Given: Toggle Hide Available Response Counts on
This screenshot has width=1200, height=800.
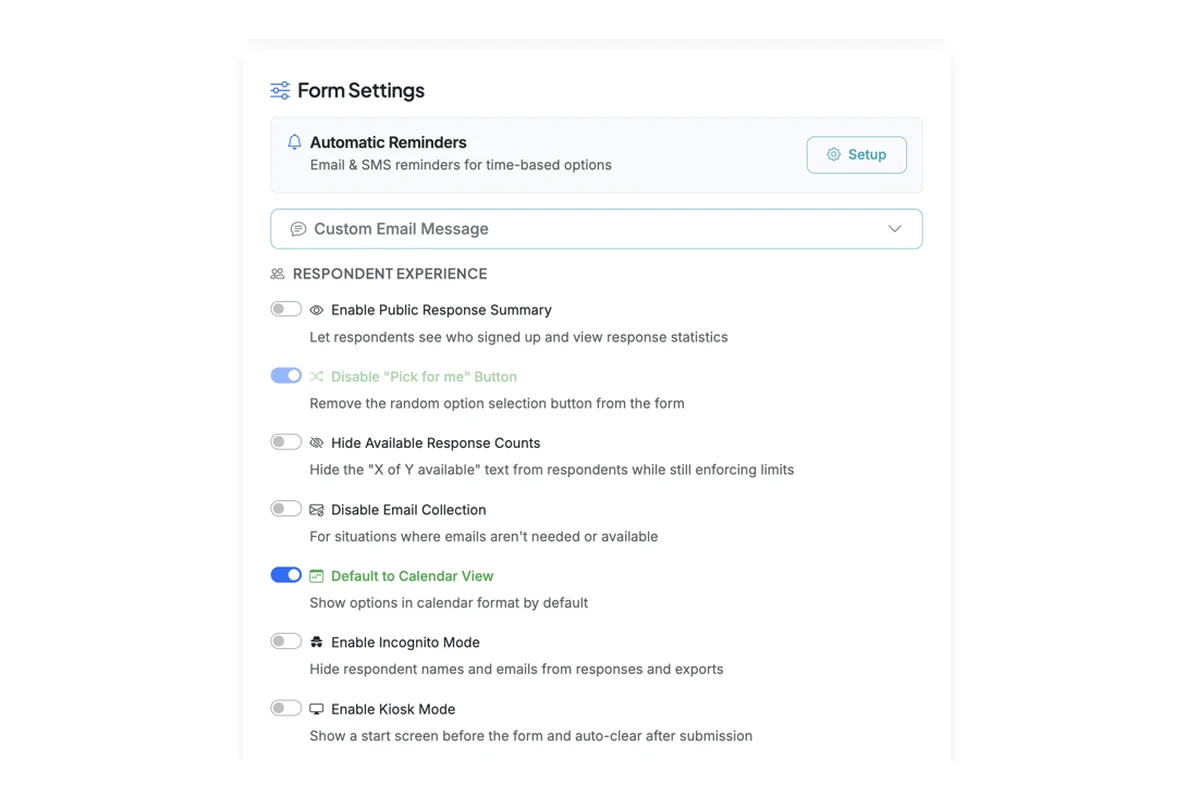Looking at the screenshot, I should point(286,441).
